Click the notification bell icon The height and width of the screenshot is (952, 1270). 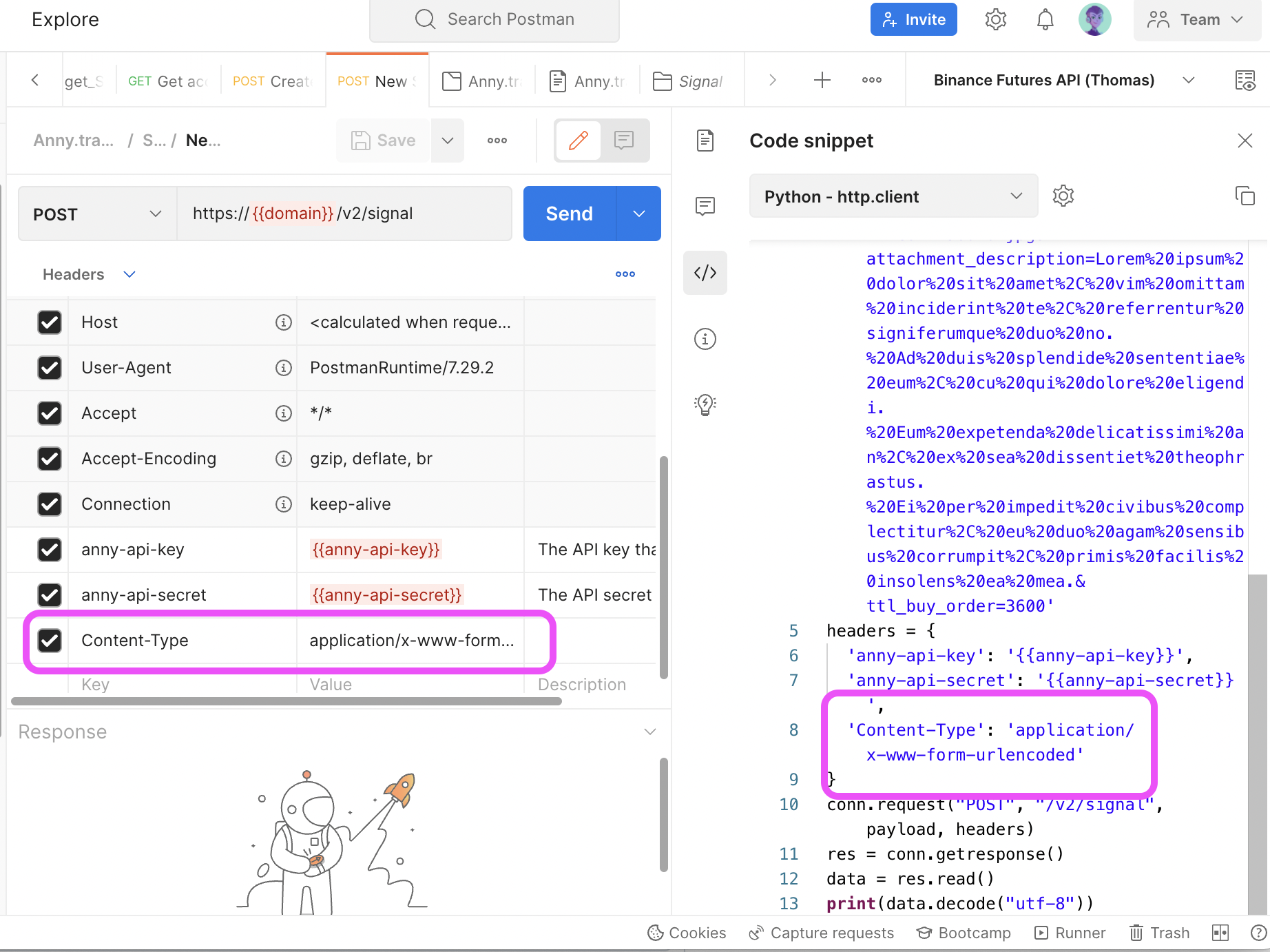click(1045, 19)
